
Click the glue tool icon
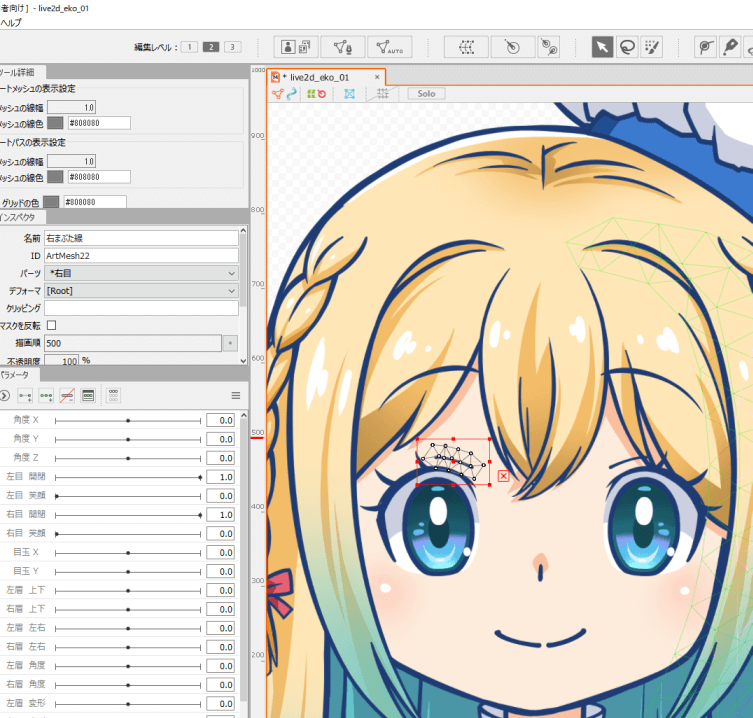pyautogui.click(x=705, y=47)
